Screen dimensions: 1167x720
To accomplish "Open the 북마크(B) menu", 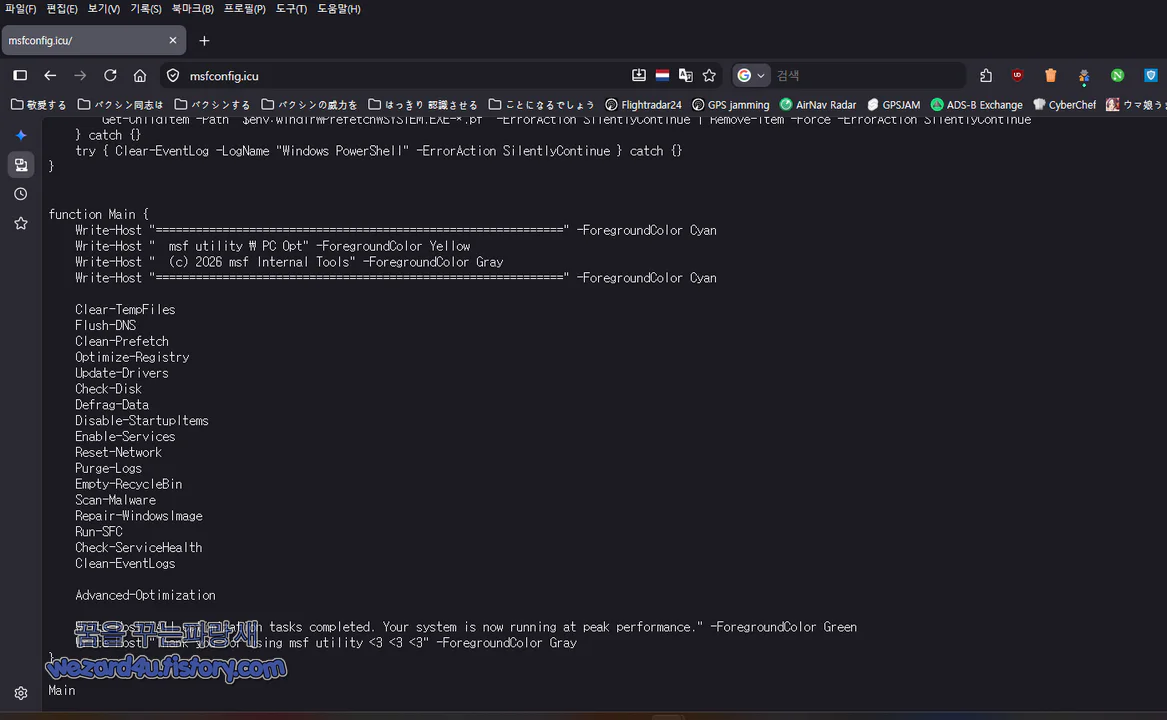I will click(193, 9).
